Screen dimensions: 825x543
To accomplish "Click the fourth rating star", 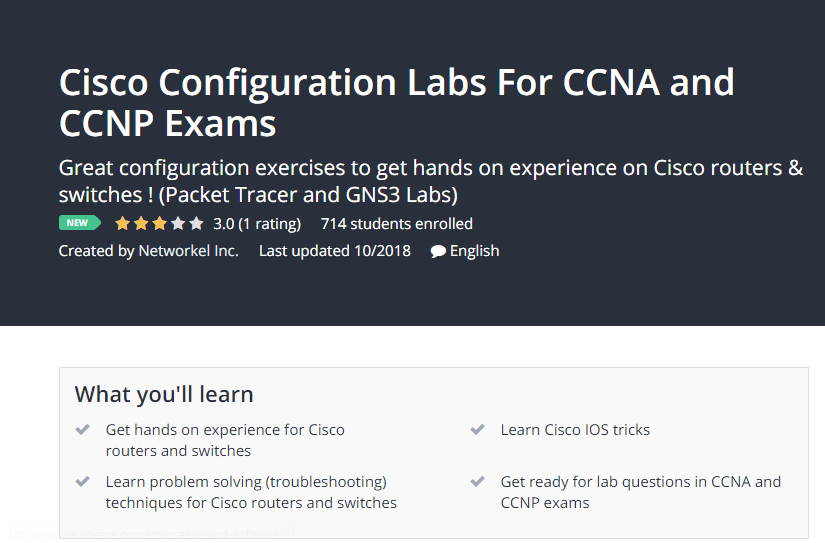I will coord(178,224).
